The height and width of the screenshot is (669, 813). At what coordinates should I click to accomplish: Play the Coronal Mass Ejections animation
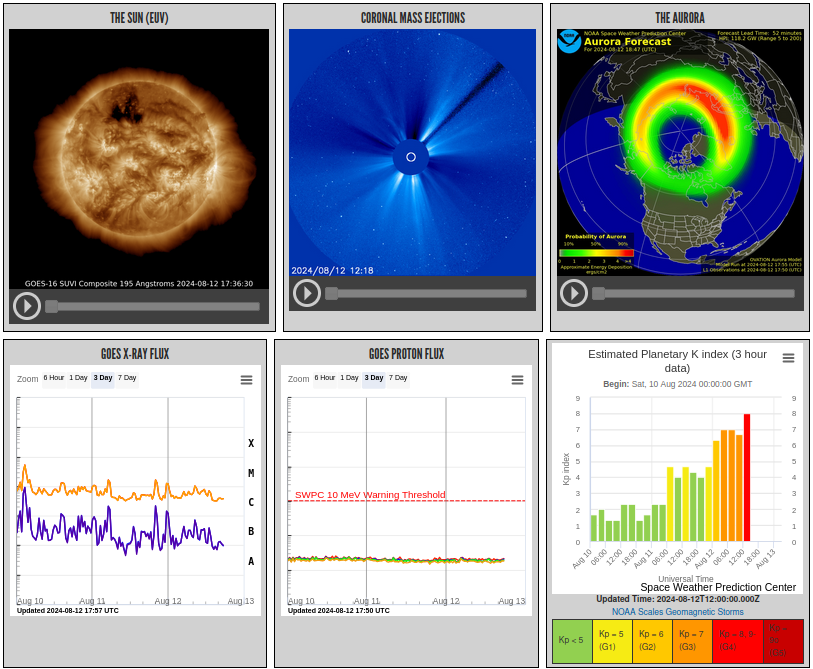(x=307, y=293)
